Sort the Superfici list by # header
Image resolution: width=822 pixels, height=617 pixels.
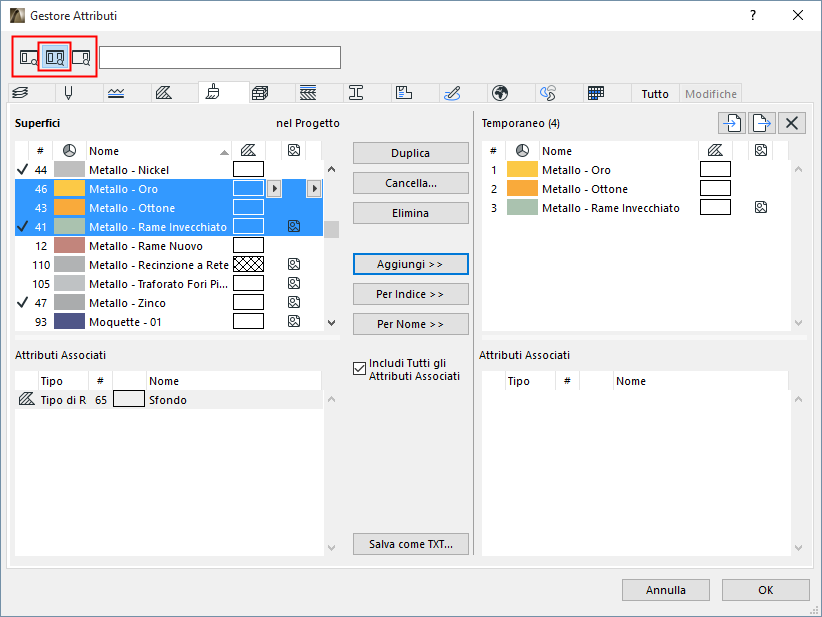tap(40, 151)
